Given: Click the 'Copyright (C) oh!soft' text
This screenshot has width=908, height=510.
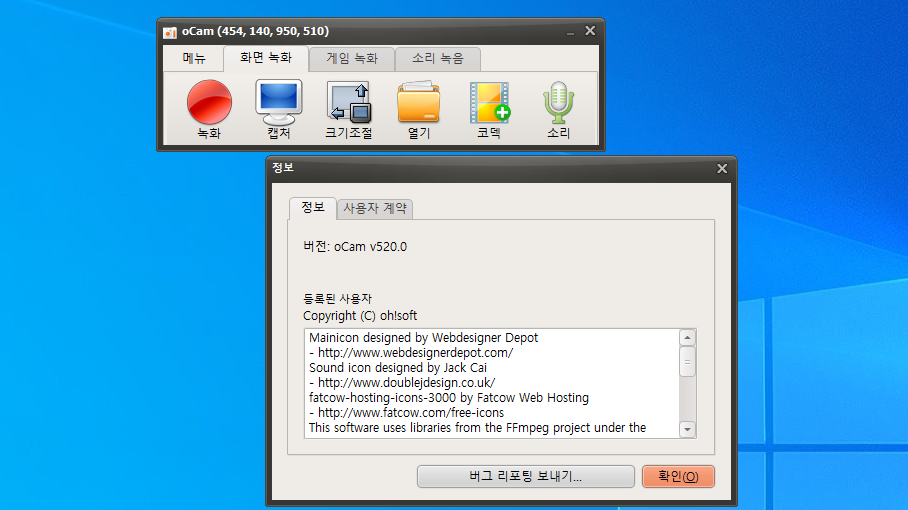Looking at the screenshot, I should 360,315.
